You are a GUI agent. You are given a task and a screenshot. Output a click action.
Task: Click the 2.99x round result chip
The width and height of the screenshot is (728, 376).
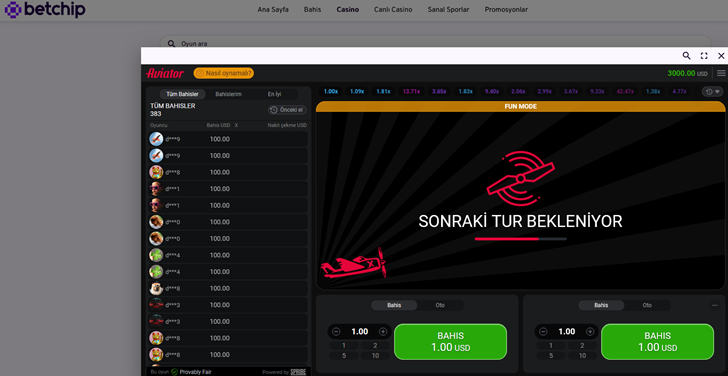point(545,91)
